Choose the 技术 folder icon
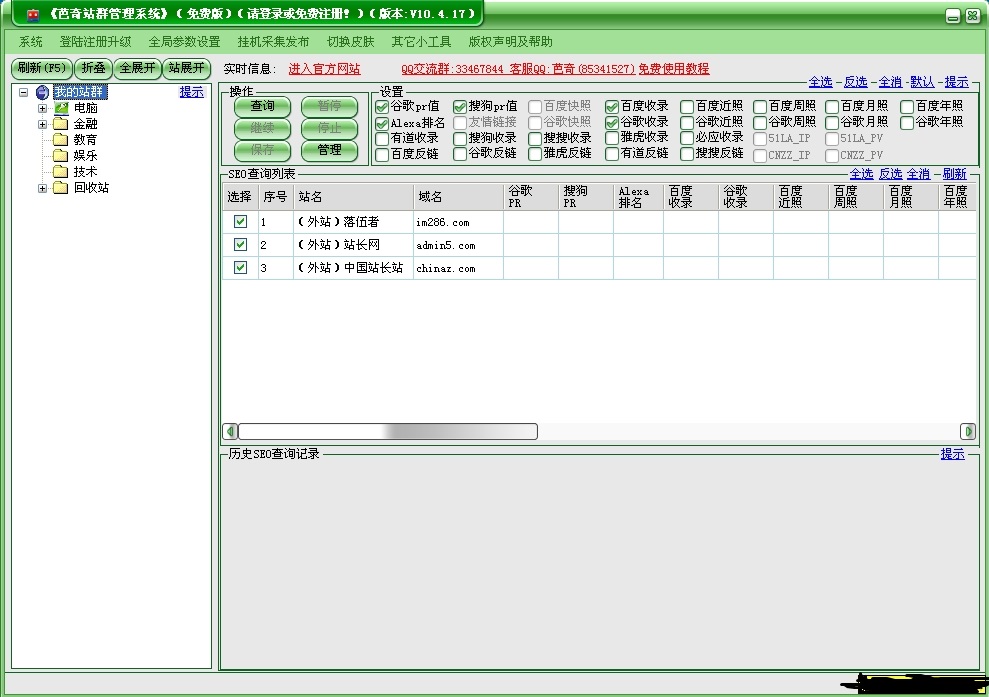Viewport: 989px width, 697px height. click(x=61, y=172)
